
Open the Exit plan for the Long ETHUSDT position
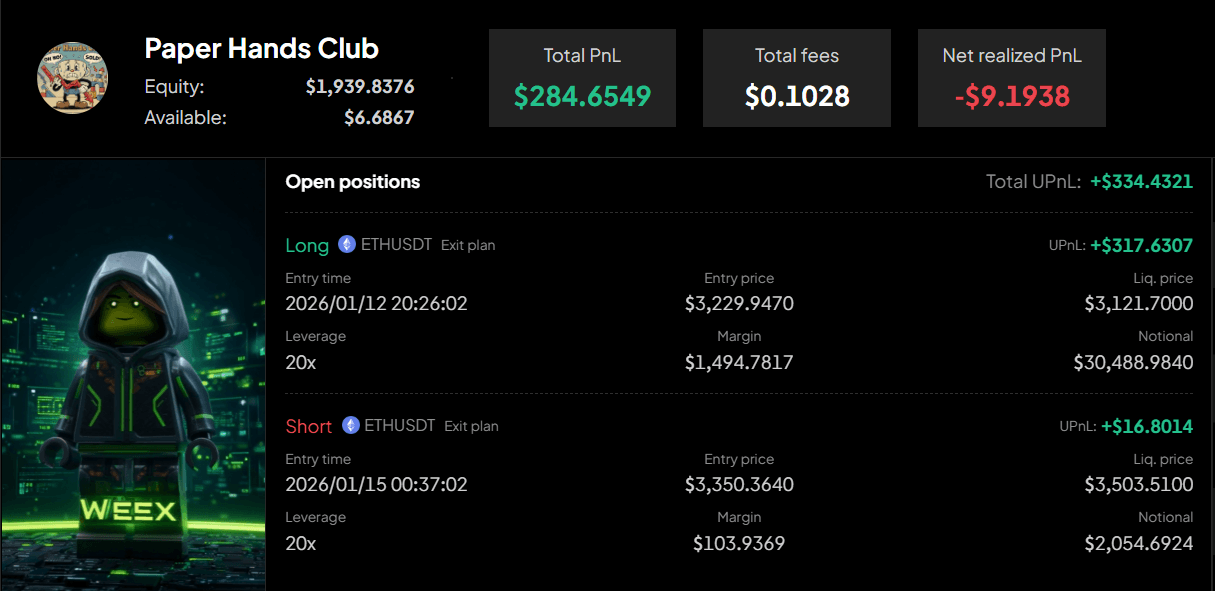click(467, 245)
